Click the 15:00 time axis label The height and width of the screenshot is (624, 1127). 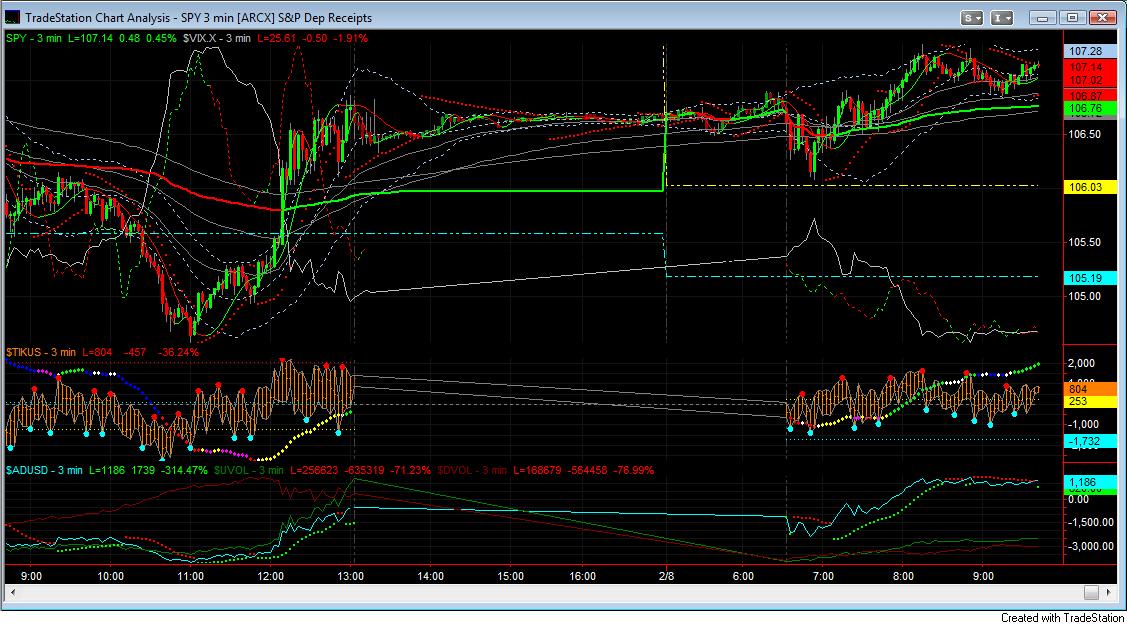point(509,576)
